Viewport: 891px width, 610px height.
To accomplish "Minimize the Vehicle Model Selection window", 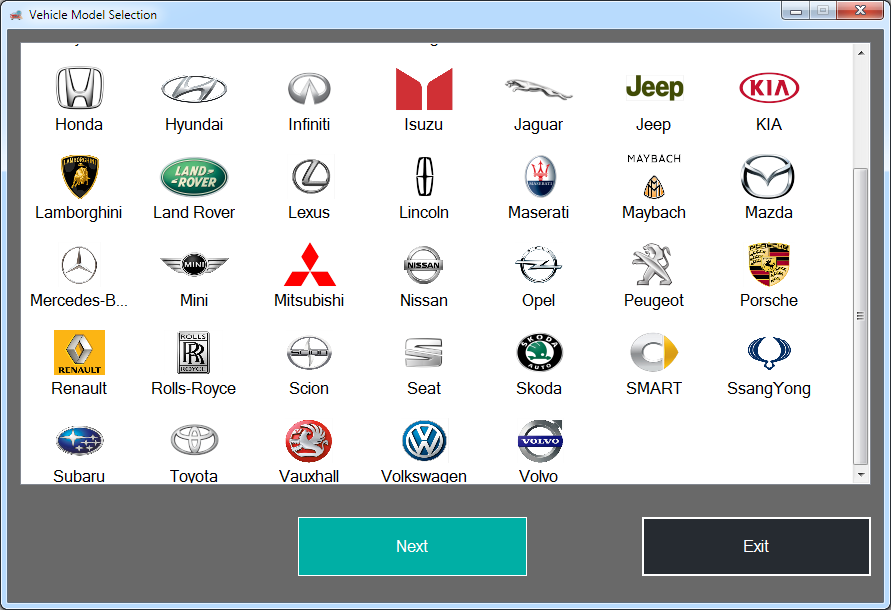I will (796, 11).
